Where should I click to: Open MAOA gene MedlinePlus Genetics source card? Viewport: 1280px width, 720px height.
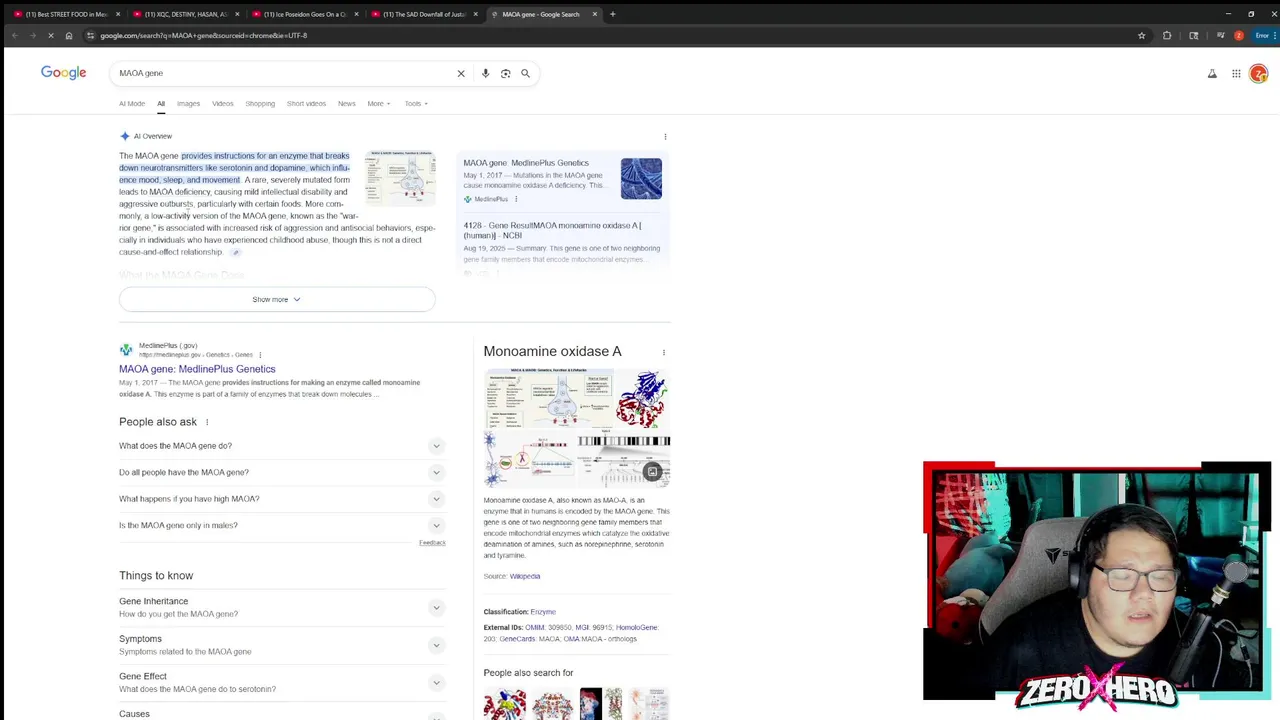[x=562, y=181]
